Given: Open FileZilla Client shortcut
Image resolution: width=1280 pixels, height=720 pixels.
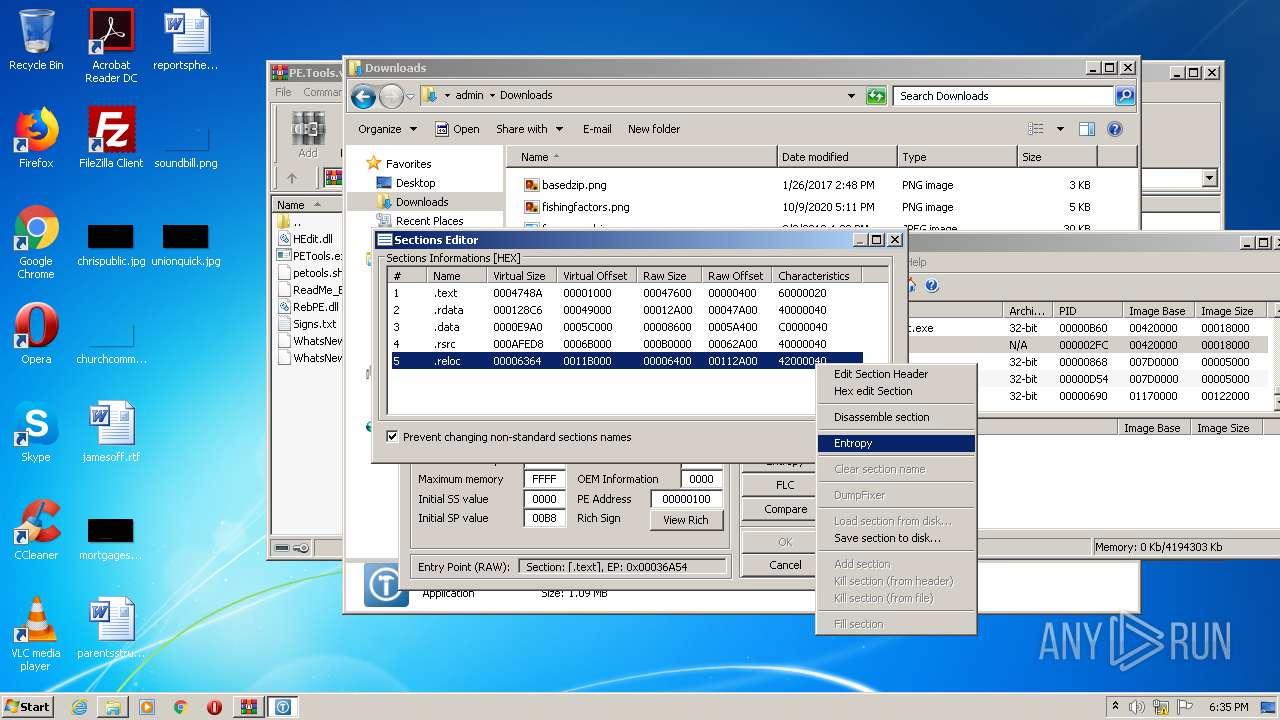Looking at the screenshot, I should pyautogui.click(x=111, y=138).
